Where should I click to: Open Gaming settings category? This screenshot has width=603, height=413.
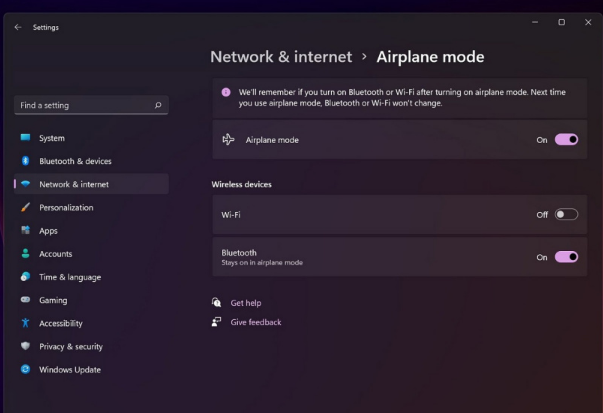53,300
